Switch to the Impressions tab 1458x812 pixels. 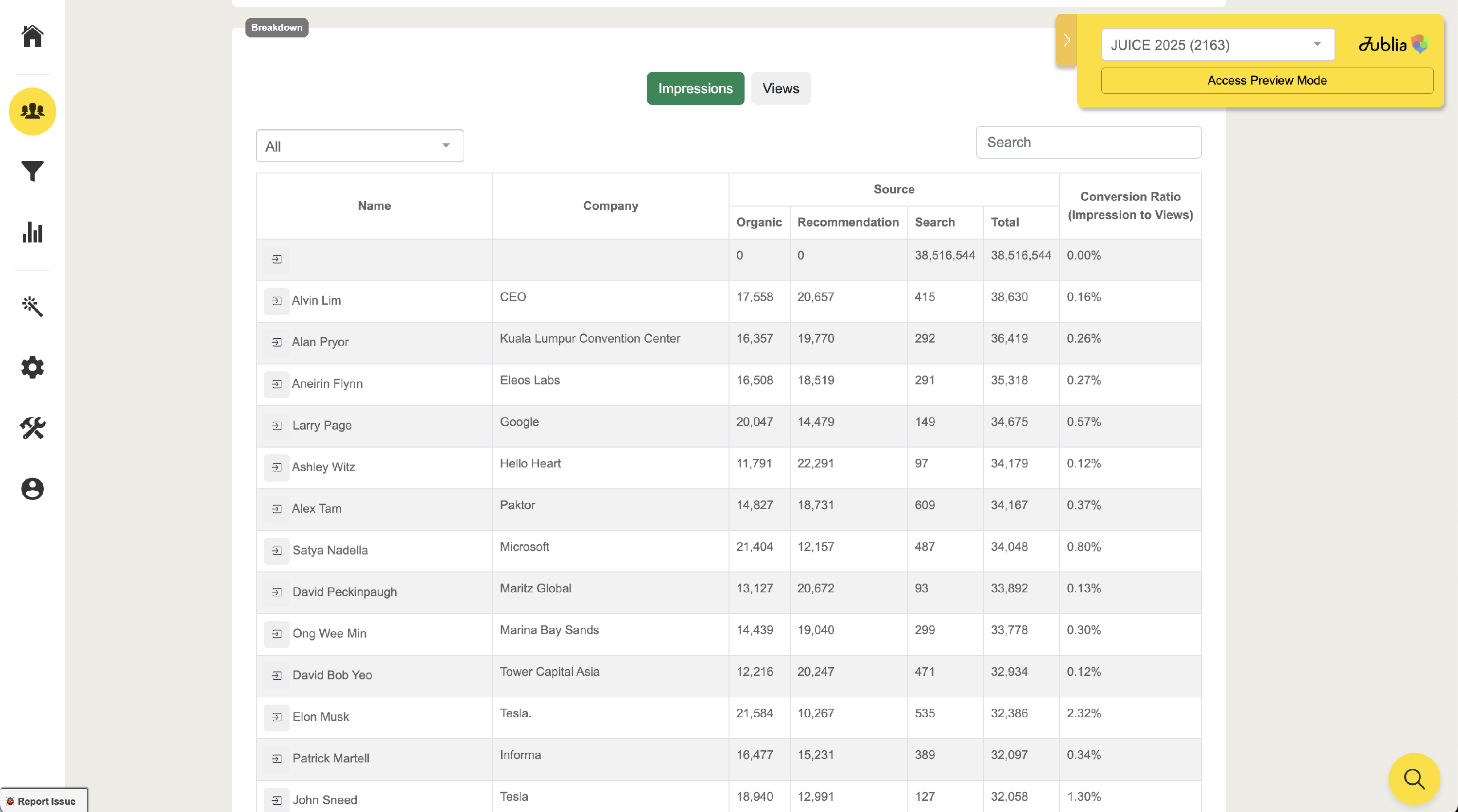[x=695, y=88]
